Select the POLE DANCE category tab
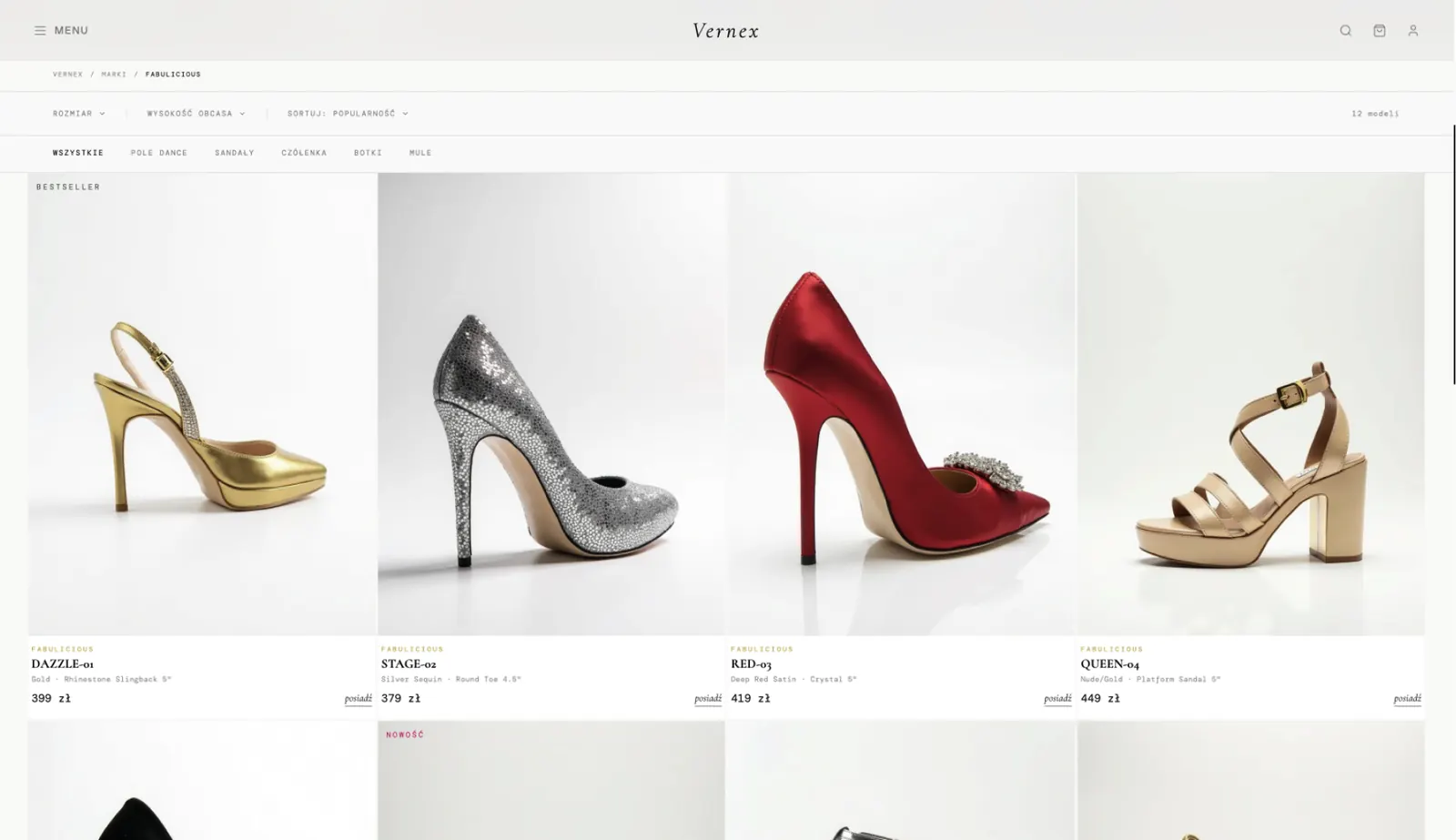 159,153
